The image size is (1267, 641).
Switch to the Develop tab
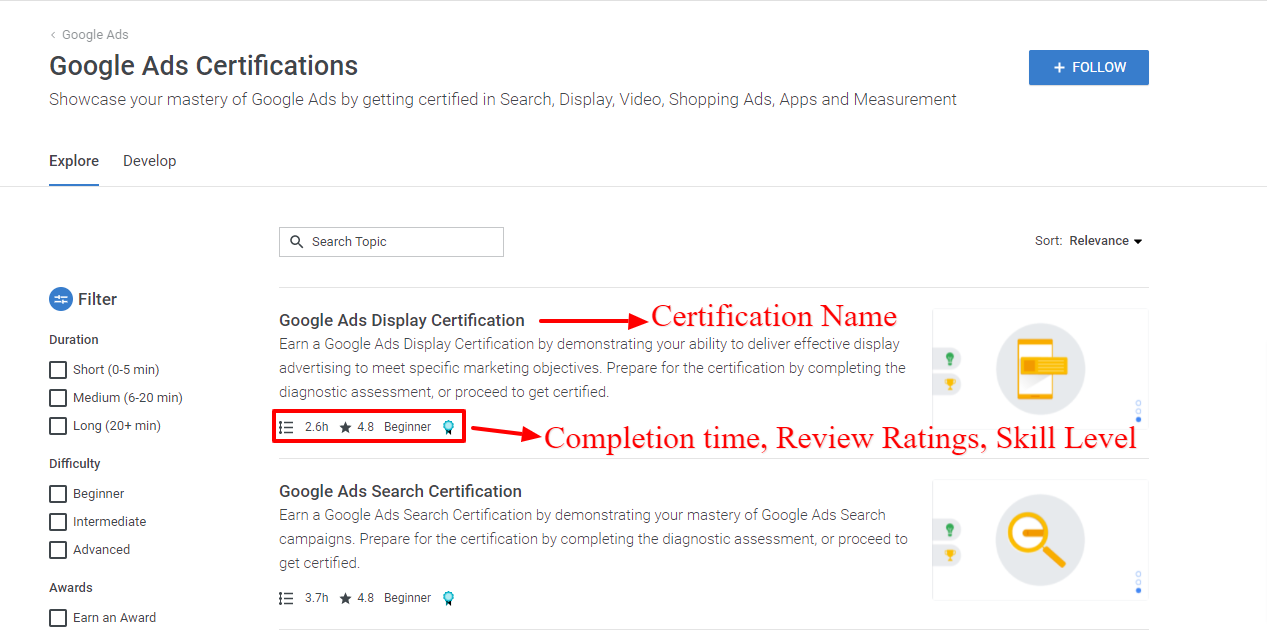[149, 161]
